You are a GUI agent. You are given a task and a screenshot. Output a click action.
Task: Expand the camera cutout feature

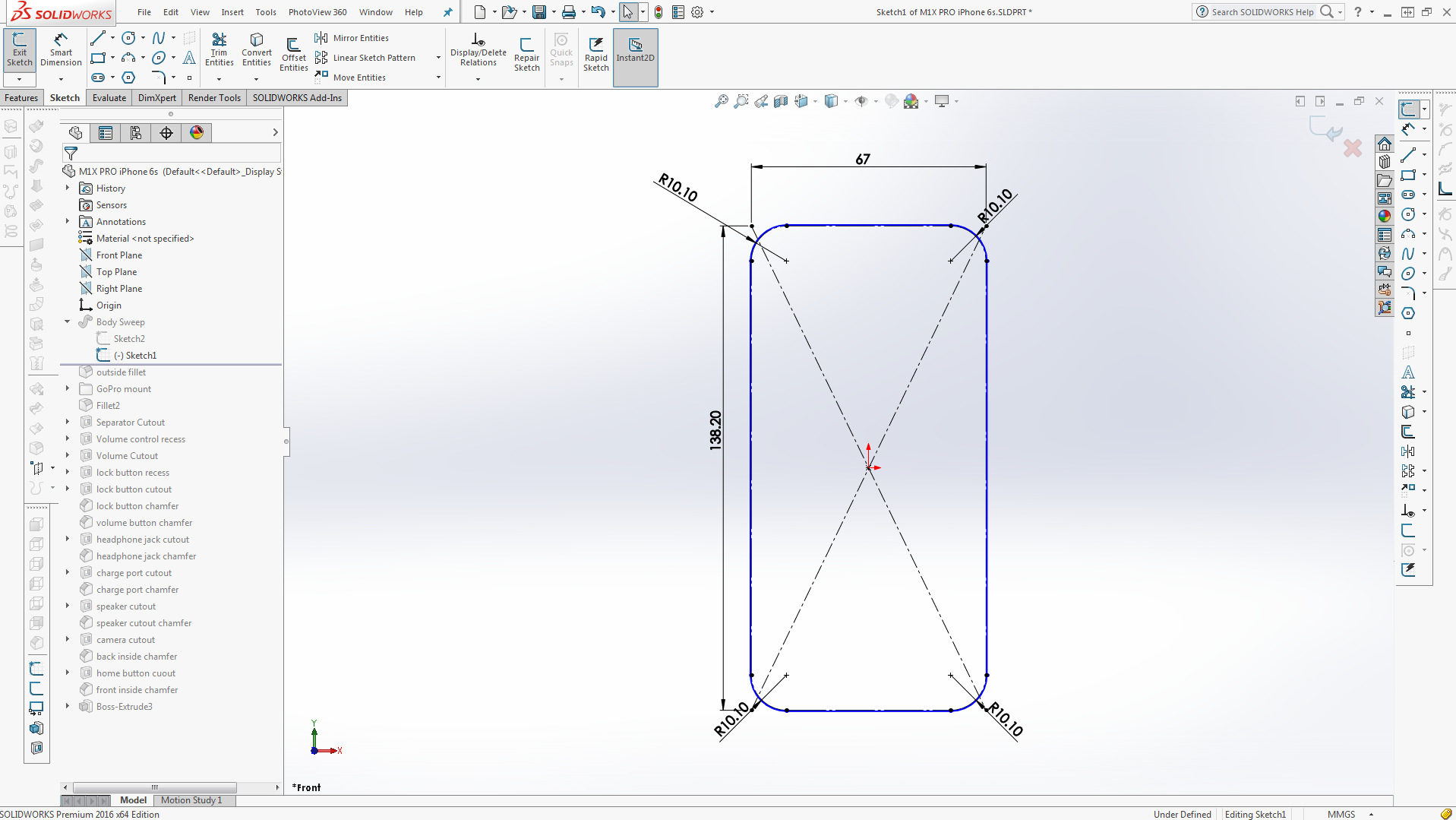tap(68, 639)
